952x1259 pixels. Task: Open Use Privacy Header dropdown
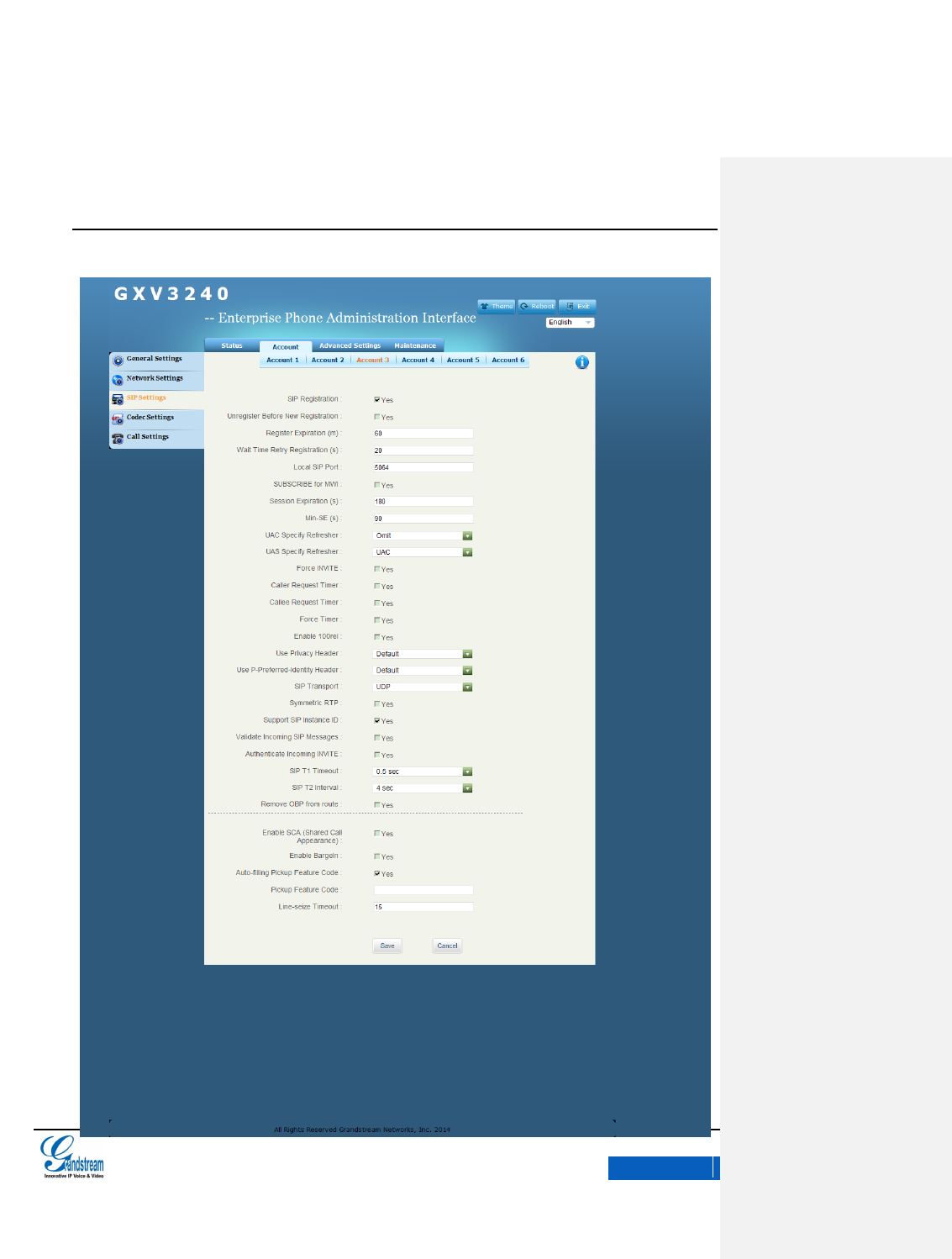coord(423,654)
